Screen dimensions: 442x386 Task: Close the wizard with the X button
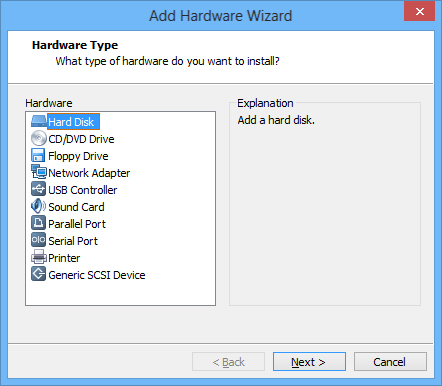click(419, 11)
